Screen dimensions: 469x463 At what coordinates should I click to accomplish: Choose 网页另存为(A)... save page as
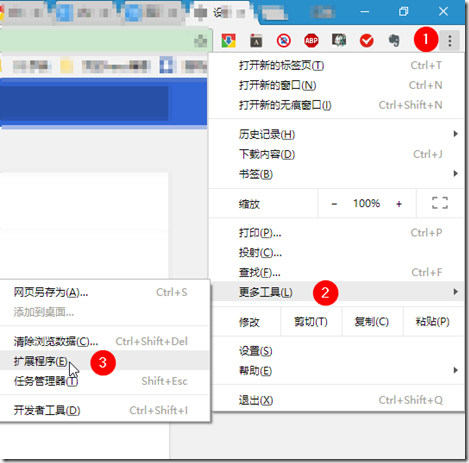(104, 292)
